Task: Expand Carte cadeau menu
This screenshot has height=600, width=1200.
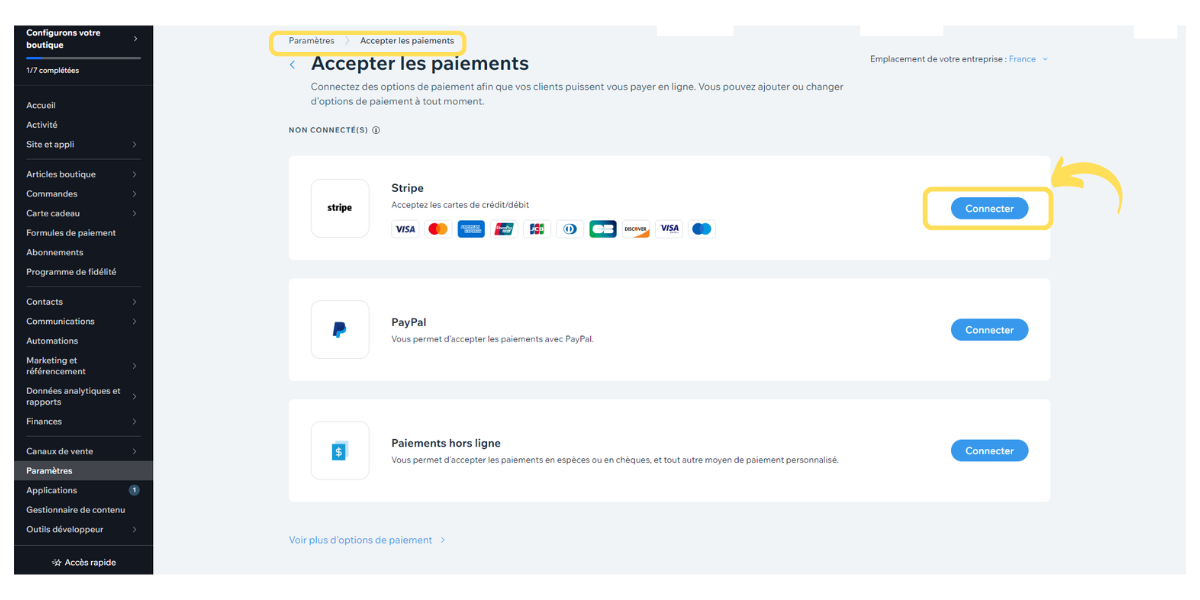Action: pyautogui.click(x=83, y=213)
